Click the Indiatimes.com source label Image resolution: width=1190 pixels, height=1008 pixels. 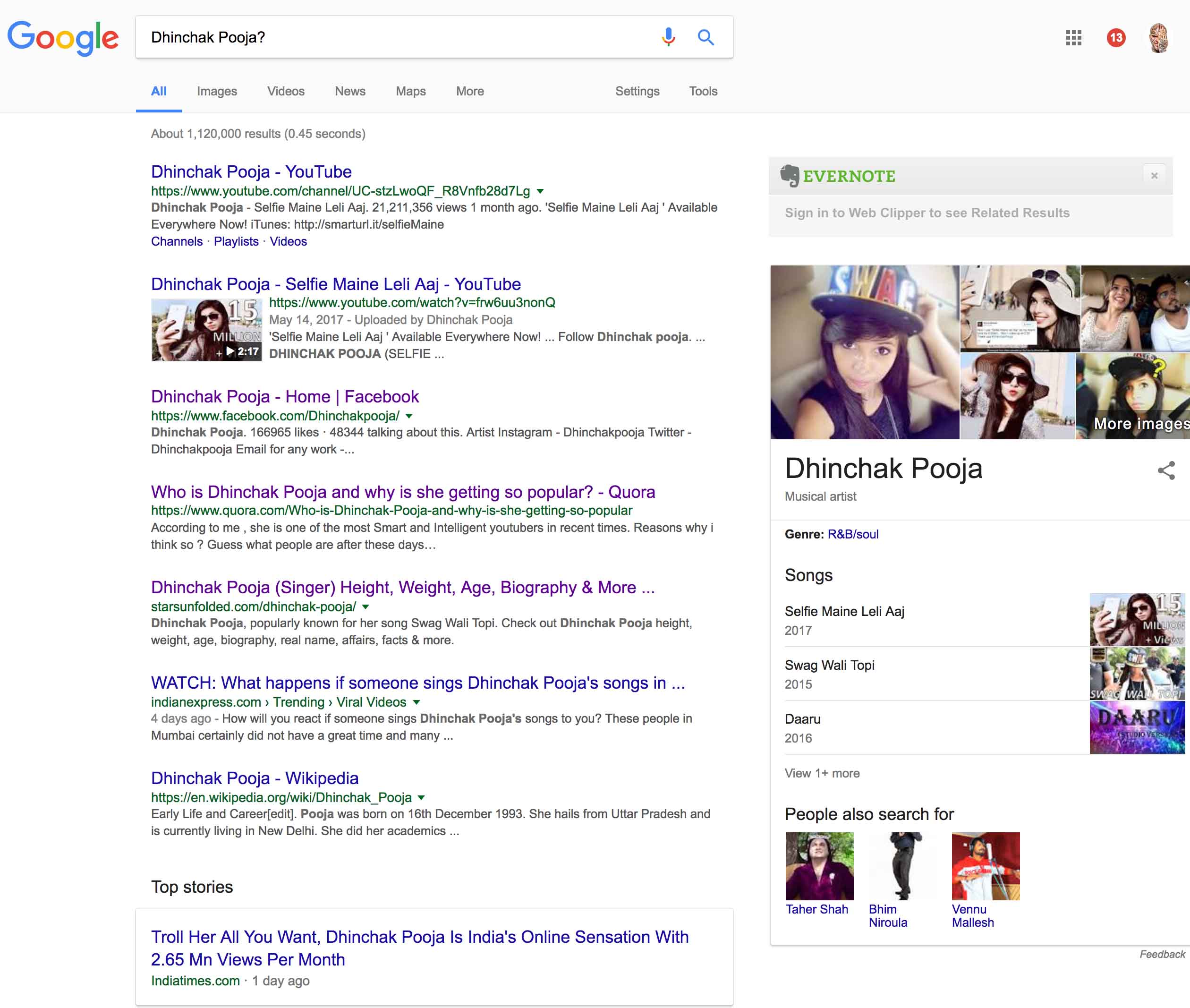click(195, 981)
